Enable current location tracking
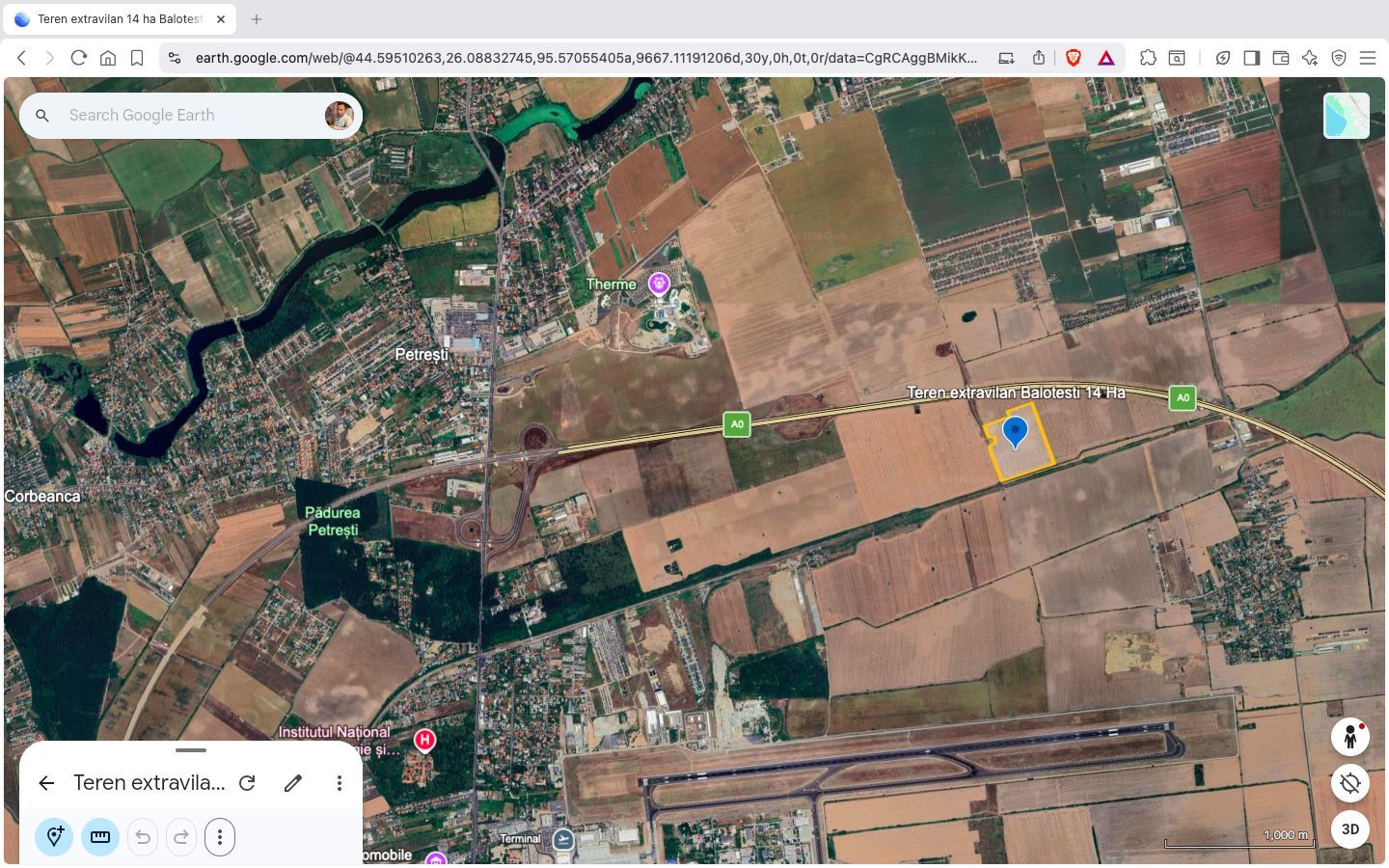1389x868 pixels. click(1349, 783)
